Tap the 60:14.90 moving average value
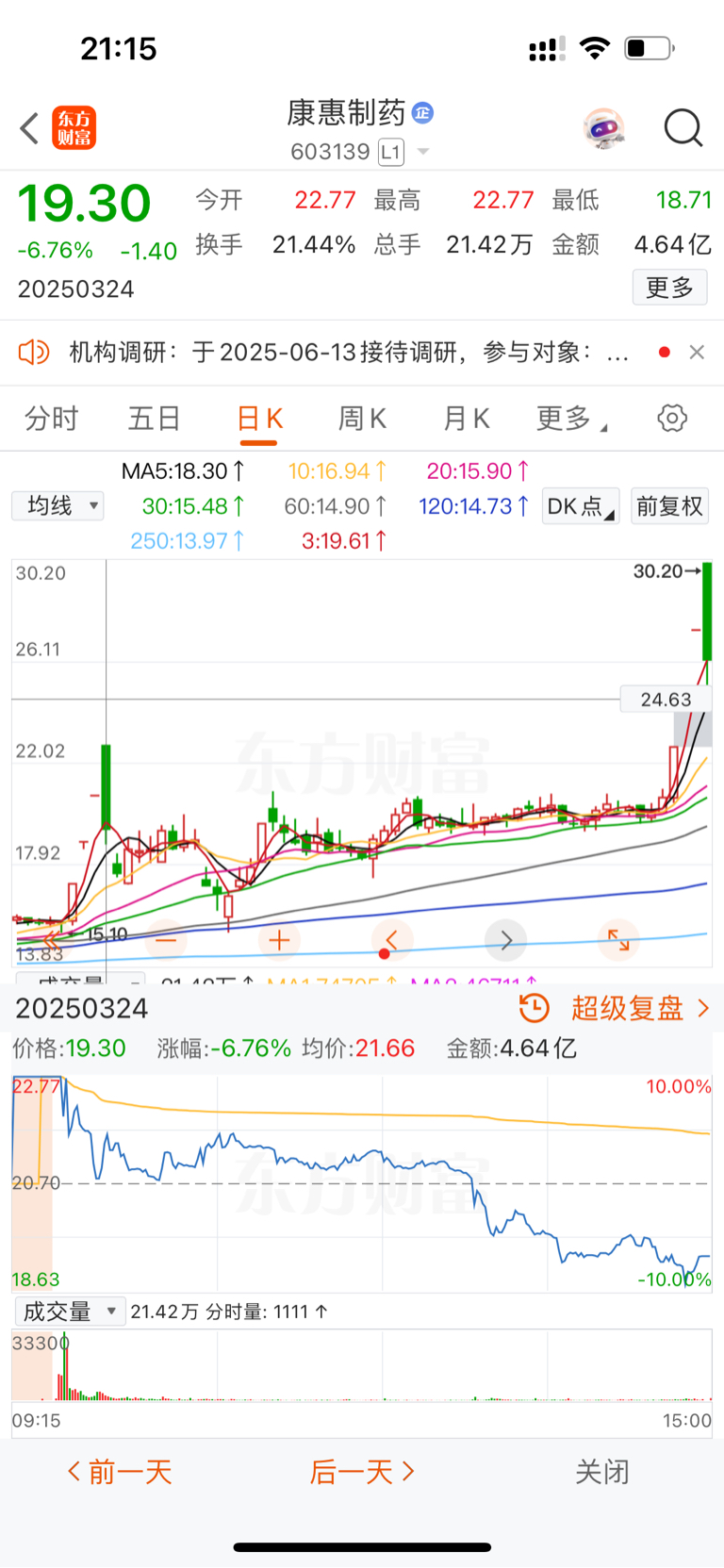Image resolution: width=724 pixels, height=1568 pixels. click(336, 506)
